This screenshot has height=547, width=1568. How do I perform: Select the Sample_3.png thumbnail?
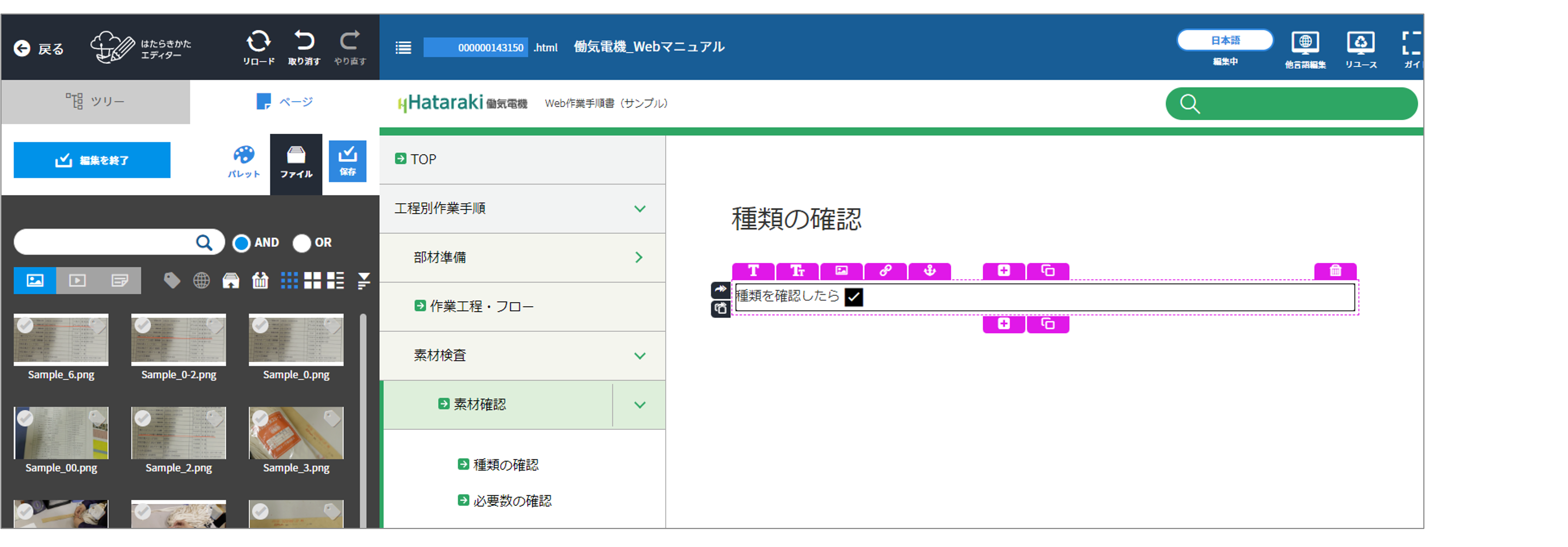pos(296,433)
